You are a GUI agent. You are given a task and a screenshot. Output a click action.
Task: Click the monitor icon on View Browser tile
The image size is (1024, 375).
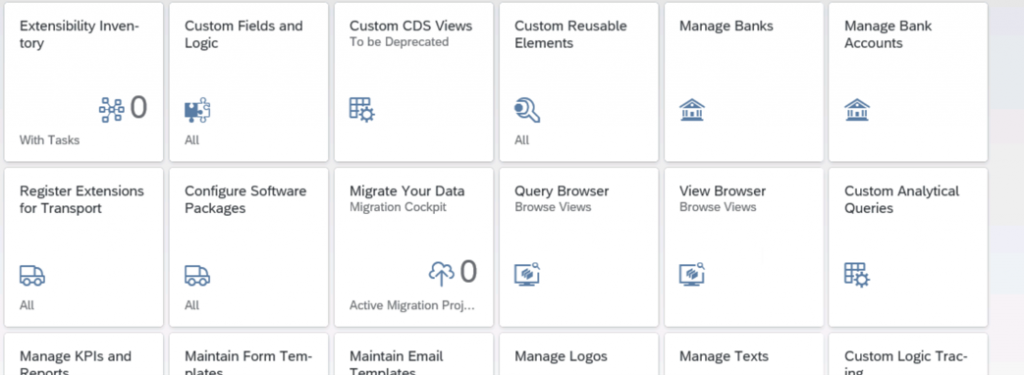692,274
